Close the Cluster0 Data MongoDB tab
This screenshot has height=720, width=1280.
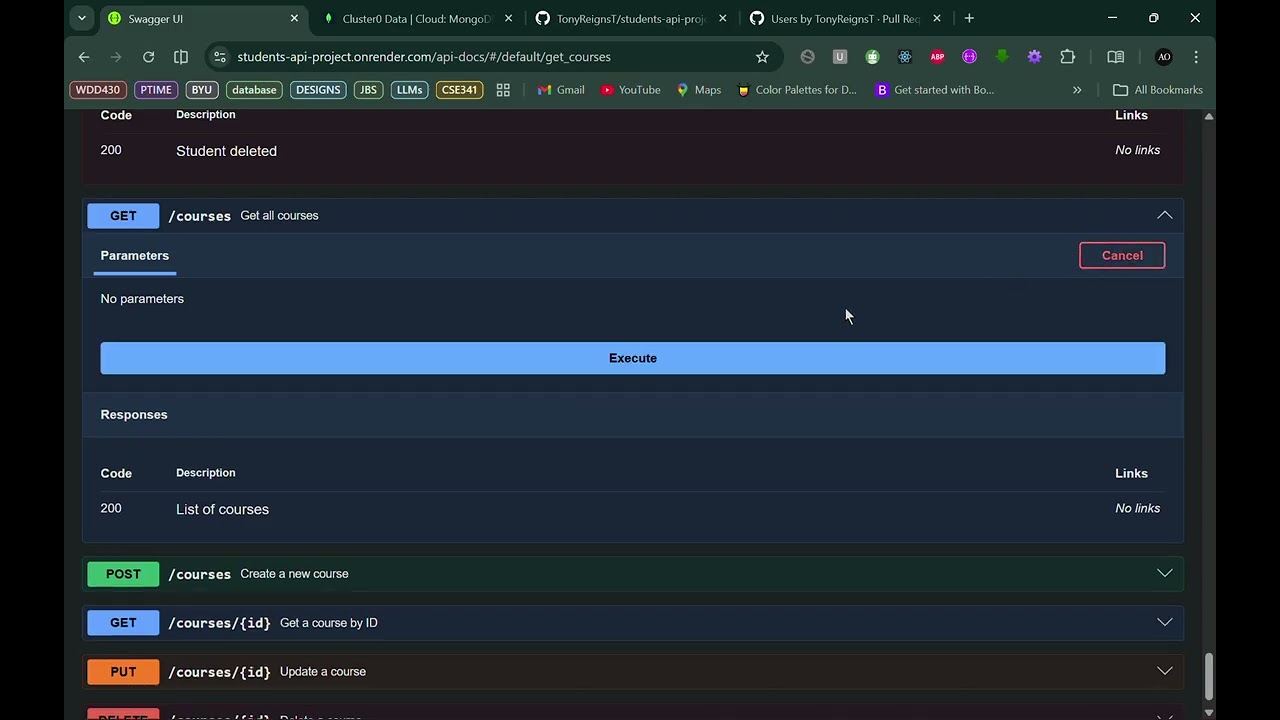[508, 18]
